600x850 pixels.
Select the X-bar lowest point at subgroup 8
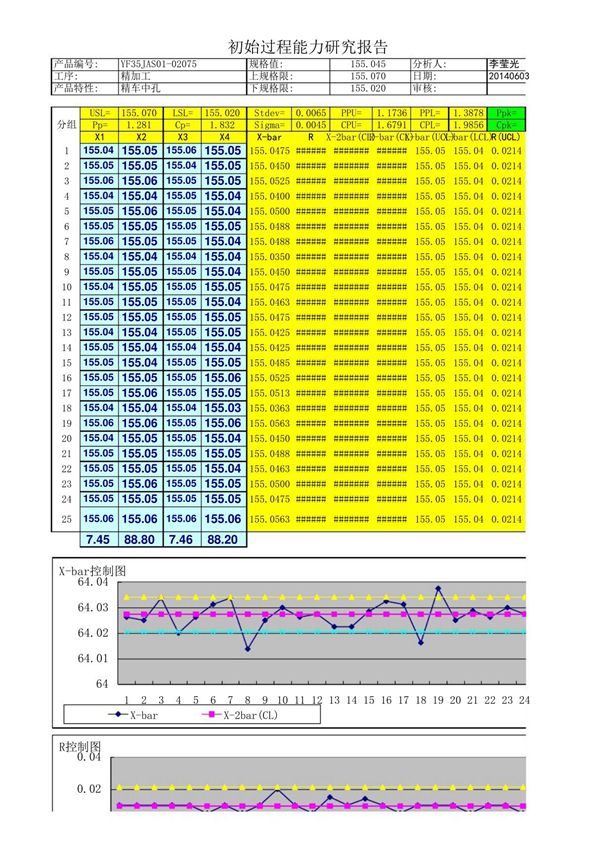coord(248,649)
